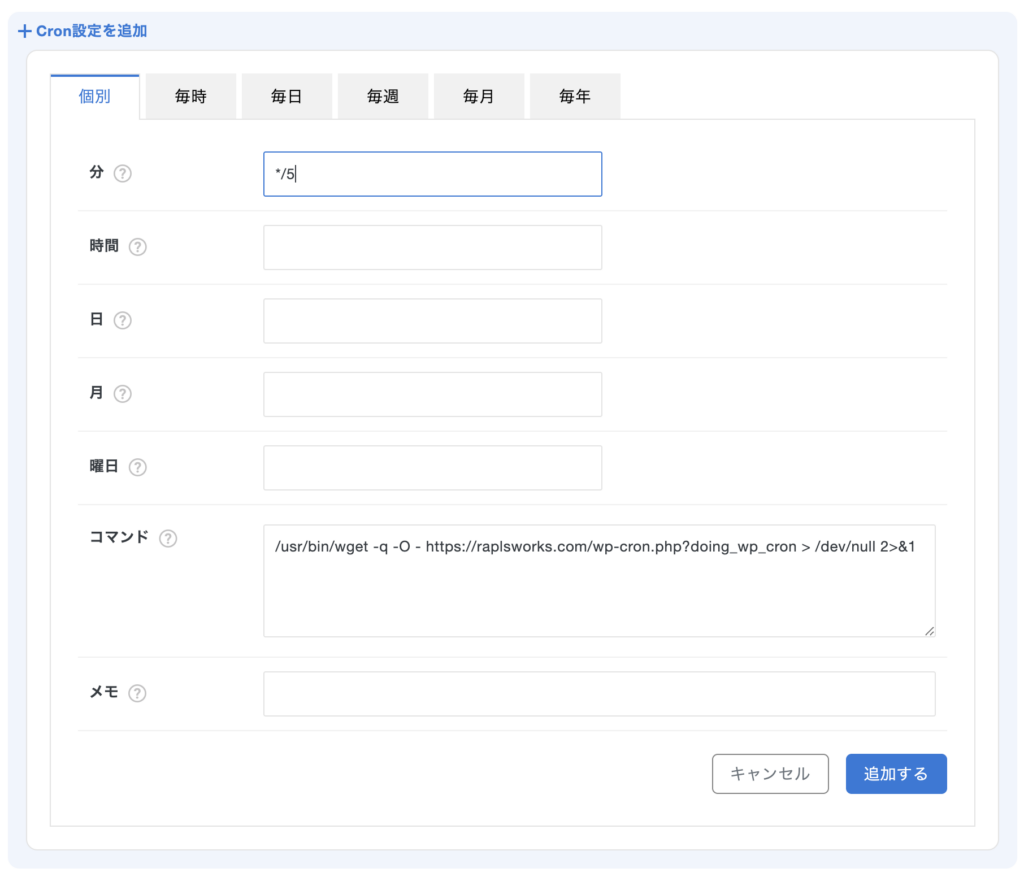View help for the 日 field
The image size is (1024, 877).
(x=122, y=320)
